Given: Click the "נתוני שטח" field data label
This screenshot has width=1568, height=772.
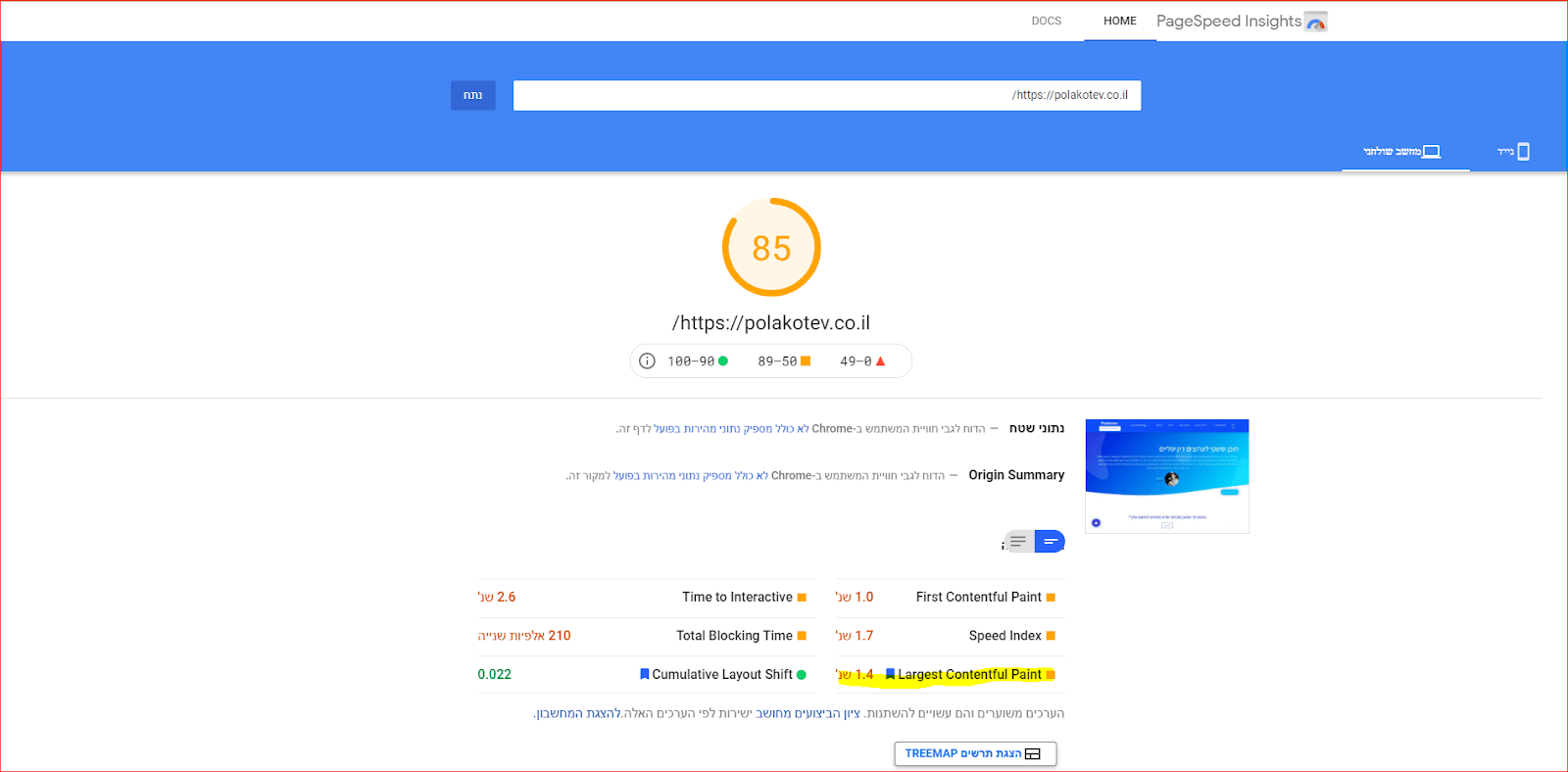Looking at the screenshot, I should coord(1037,428).
